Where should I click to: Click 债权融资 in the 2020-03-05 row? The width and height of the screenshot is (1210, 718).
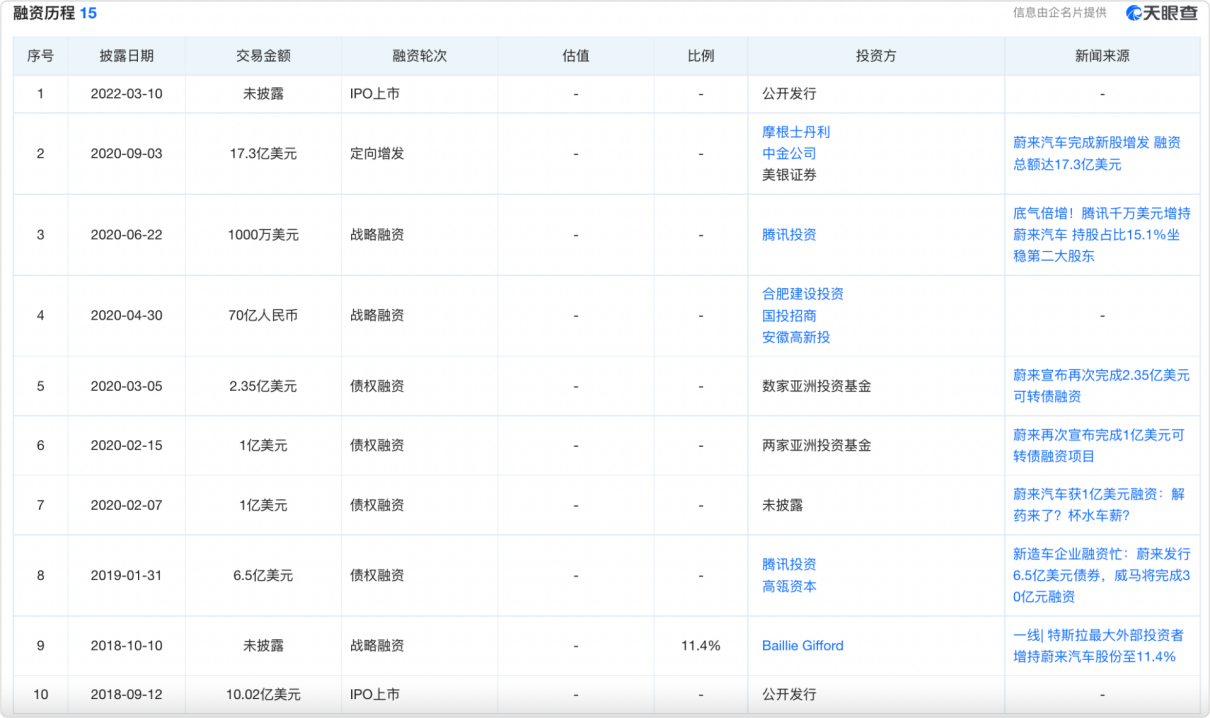pos(377,386)
